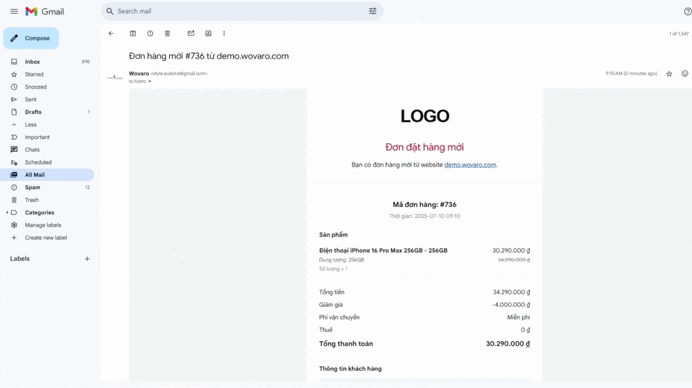Expand the Categories section
692x388 pixels.
coord(7,213)
